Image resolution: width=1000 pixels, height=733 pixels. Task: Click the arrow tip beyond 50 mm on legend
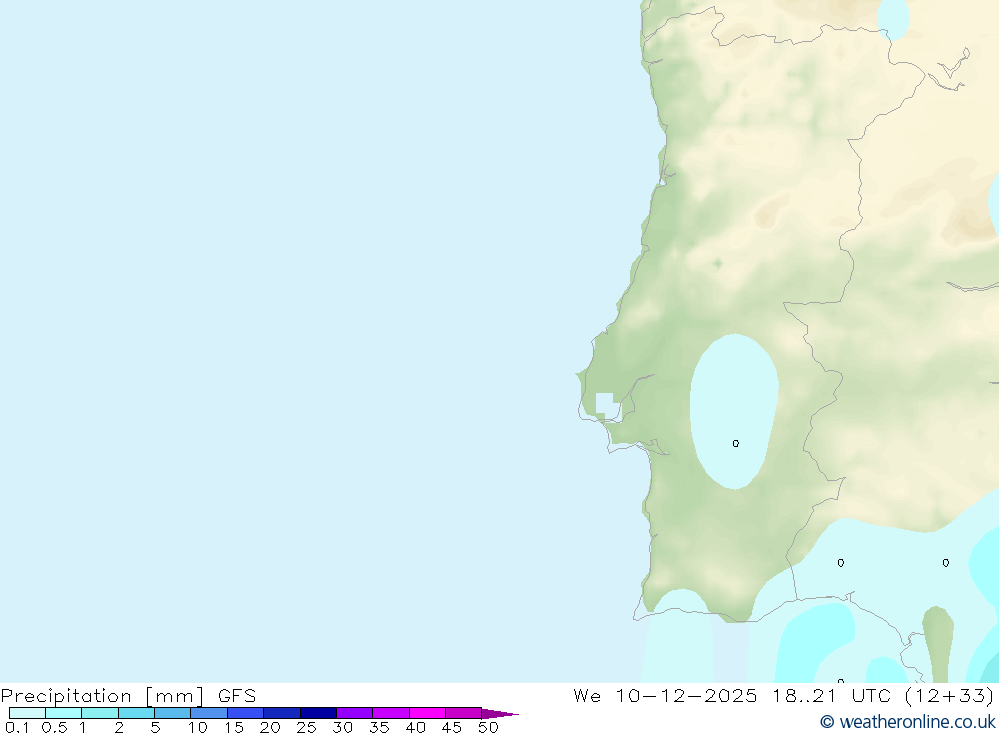[500, 713]
